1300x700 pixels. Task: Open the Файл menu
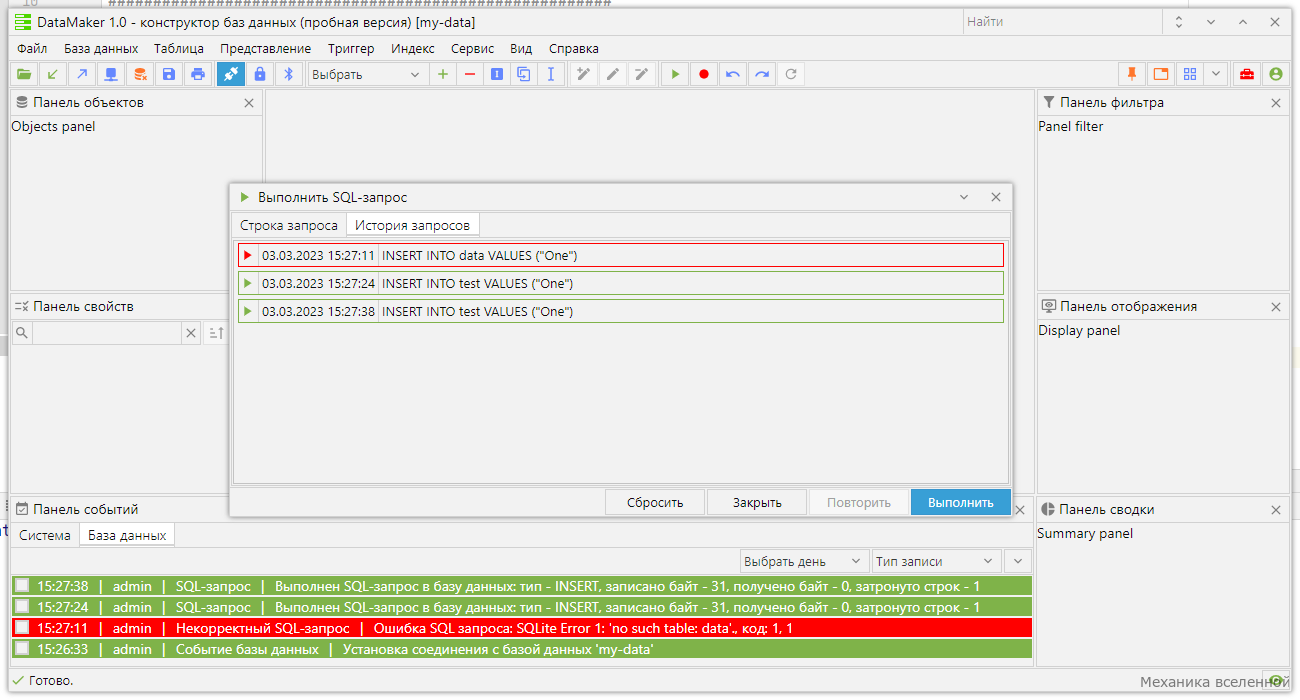point(32,48)
